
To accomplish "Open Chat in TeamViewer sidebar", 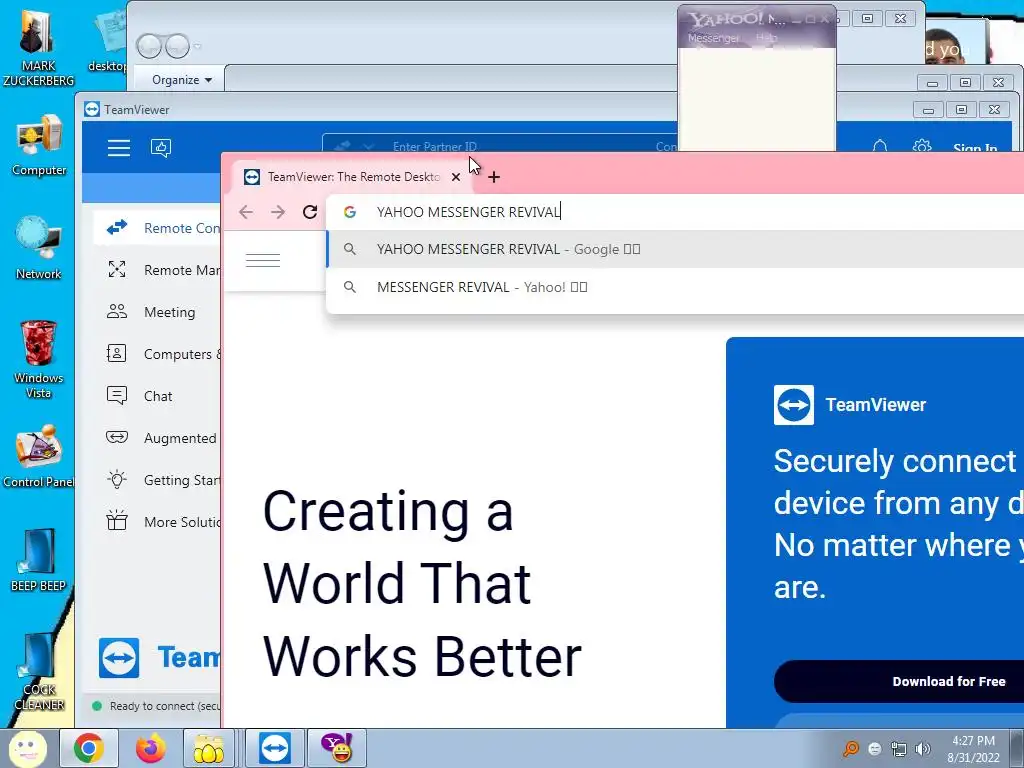I will coord(157,396).
